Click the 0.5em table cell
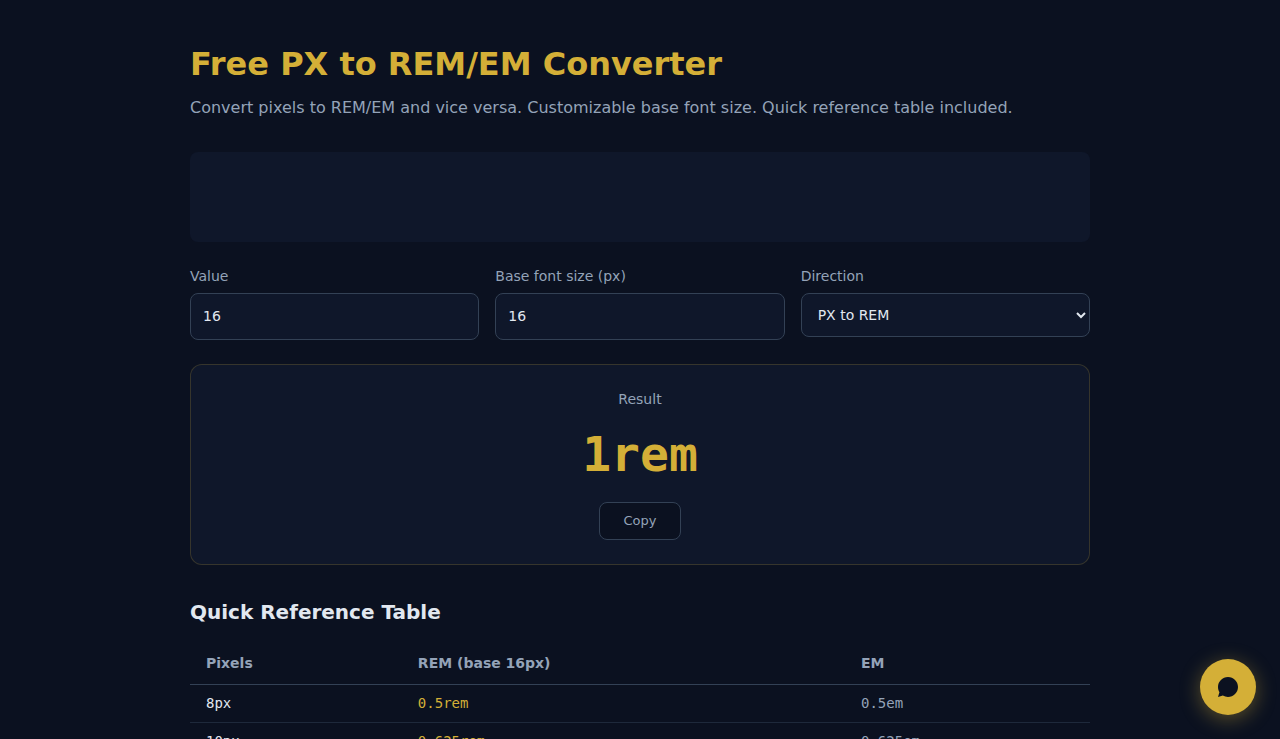The height and width of the screenshot is (739, 1280). click(882, 703)
